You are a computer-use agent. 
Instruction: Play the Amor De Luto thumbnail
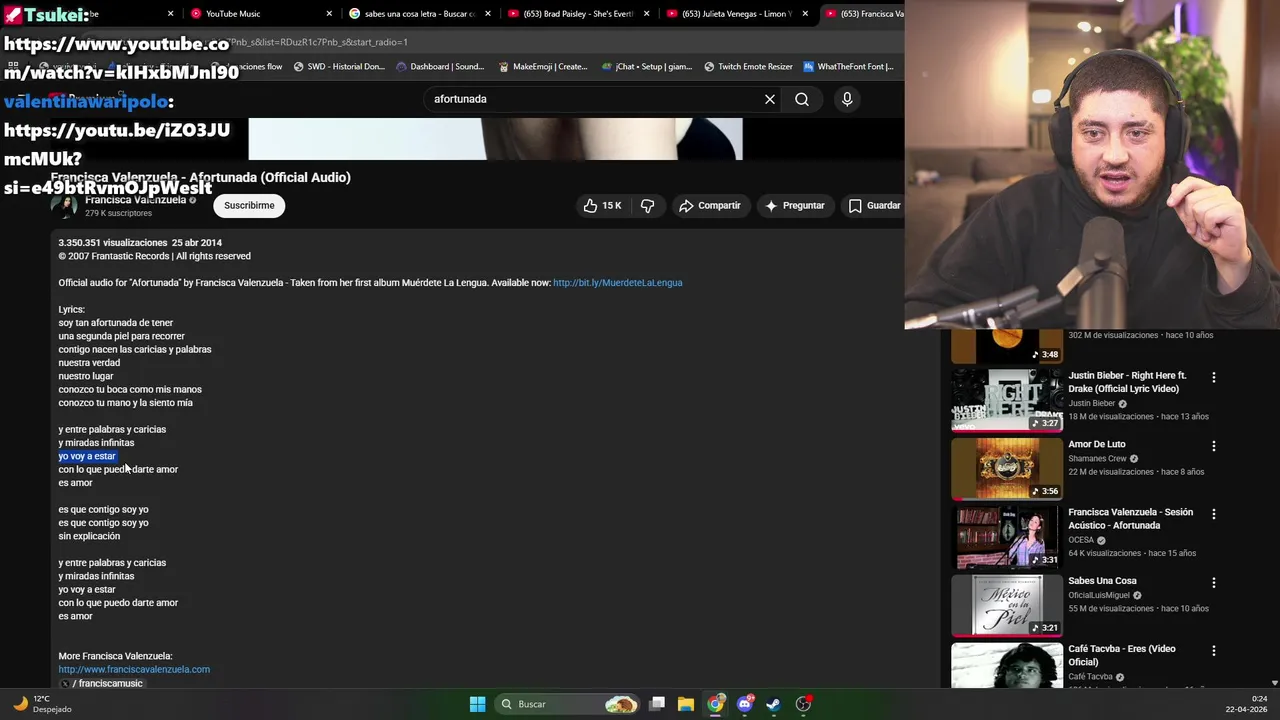1006,468
